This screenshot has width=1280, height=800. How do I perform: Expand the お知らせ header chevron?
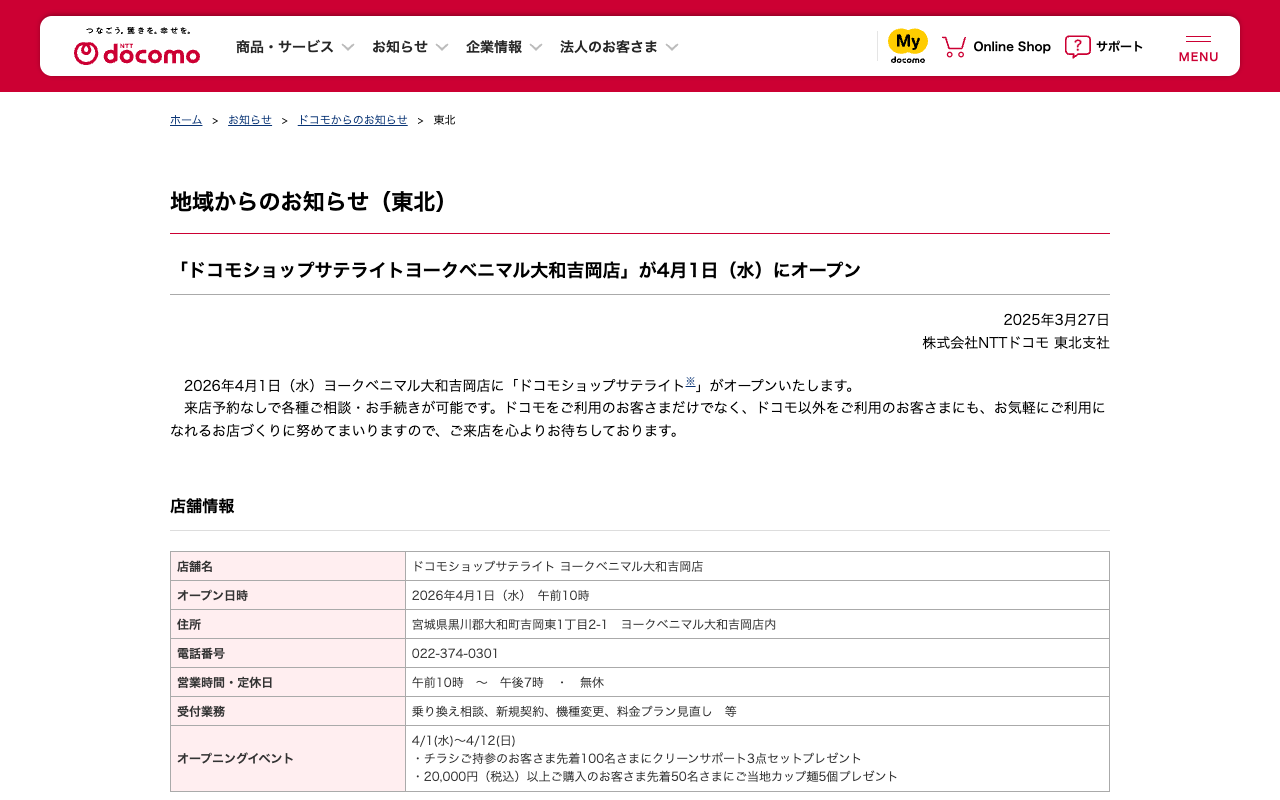442,47
